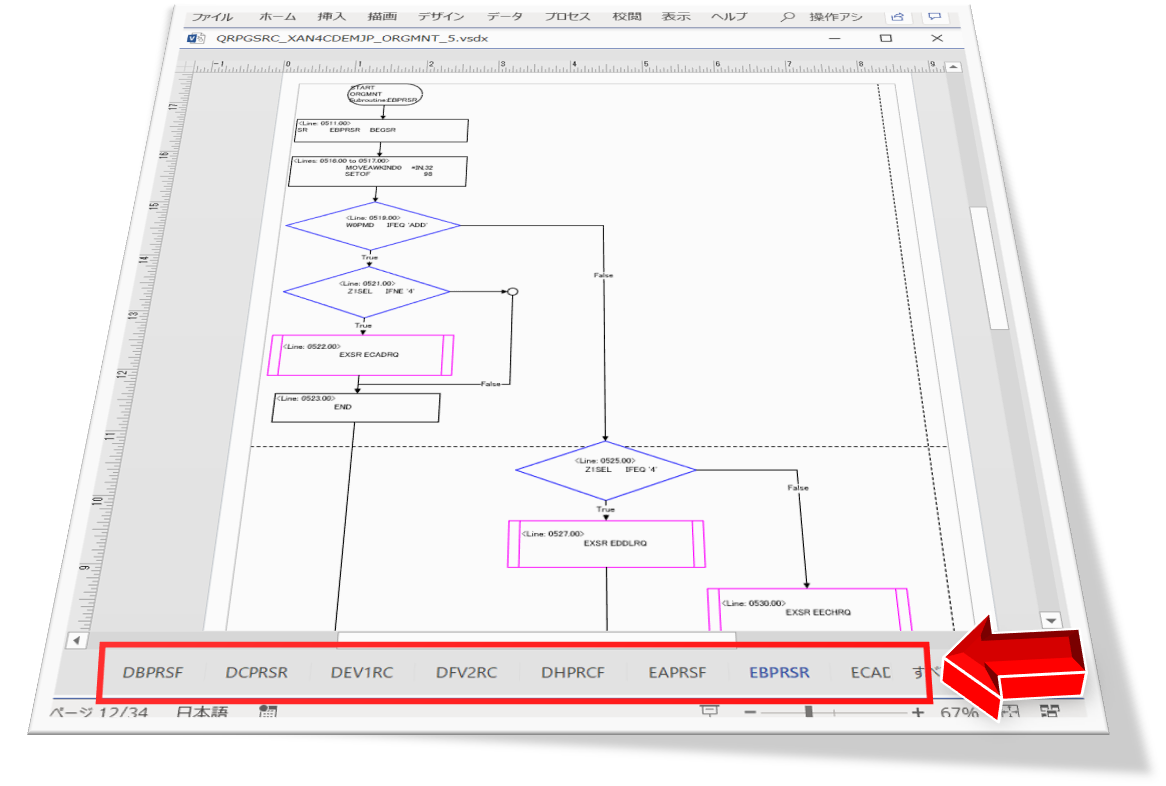Viewport: 1166px width, 786px height.
Task: Click the Share icon in ribbon
Action: click(898, 16)
